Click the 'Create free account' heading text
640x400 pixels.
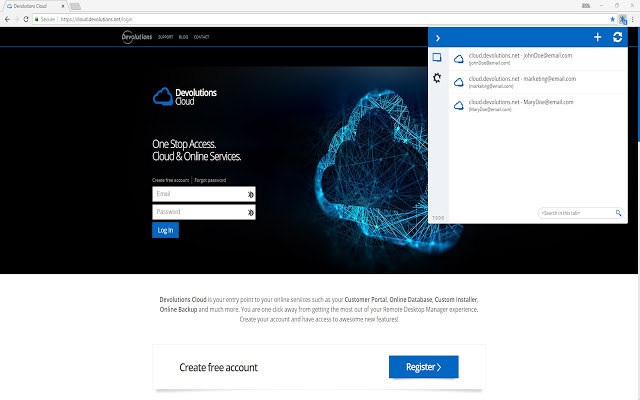[218, 367]
